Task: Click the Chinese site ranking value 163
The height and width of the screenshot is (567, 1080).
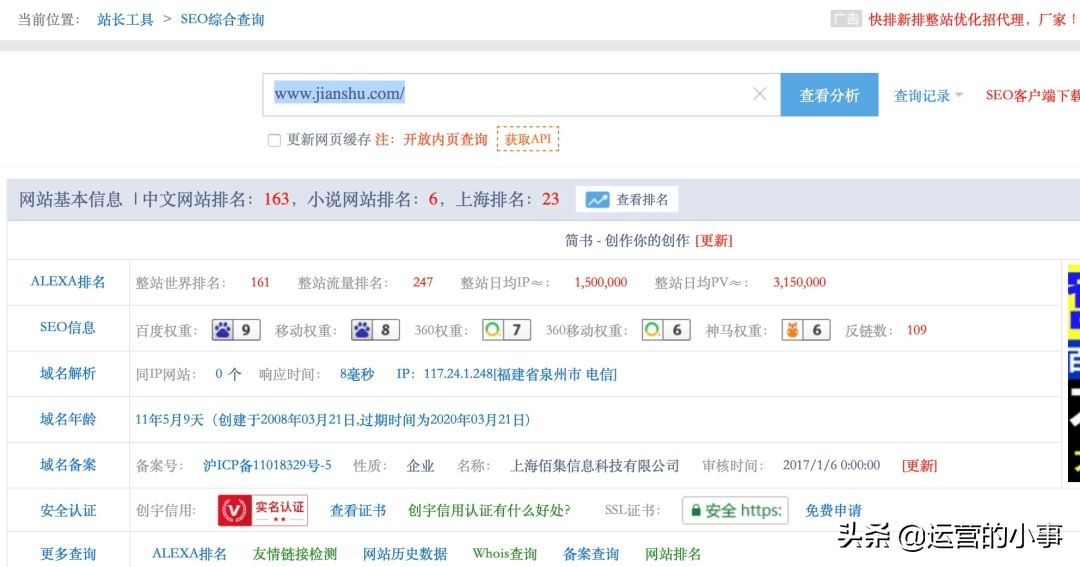Action: 276,200
